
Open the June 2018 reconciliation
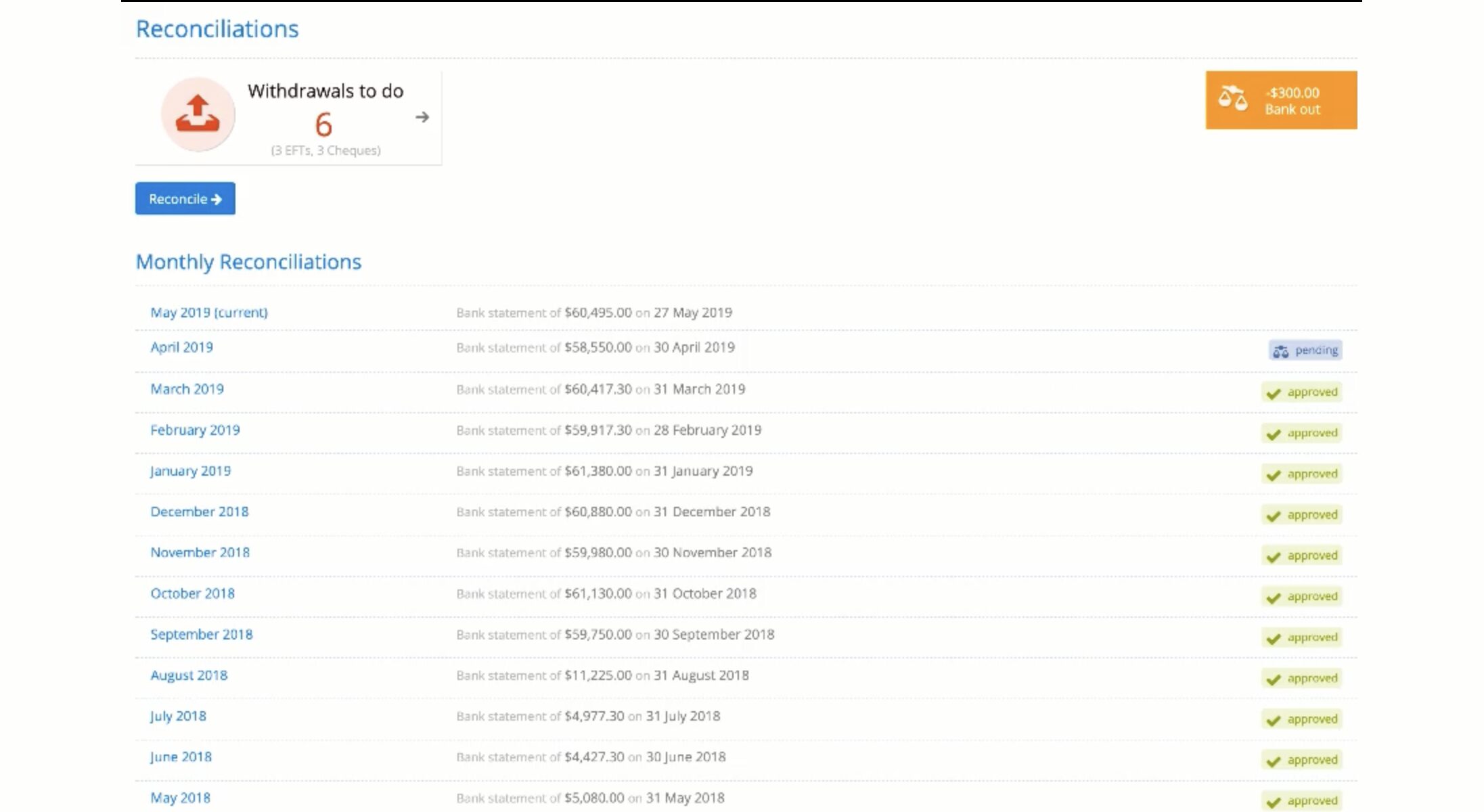point(181,757)
